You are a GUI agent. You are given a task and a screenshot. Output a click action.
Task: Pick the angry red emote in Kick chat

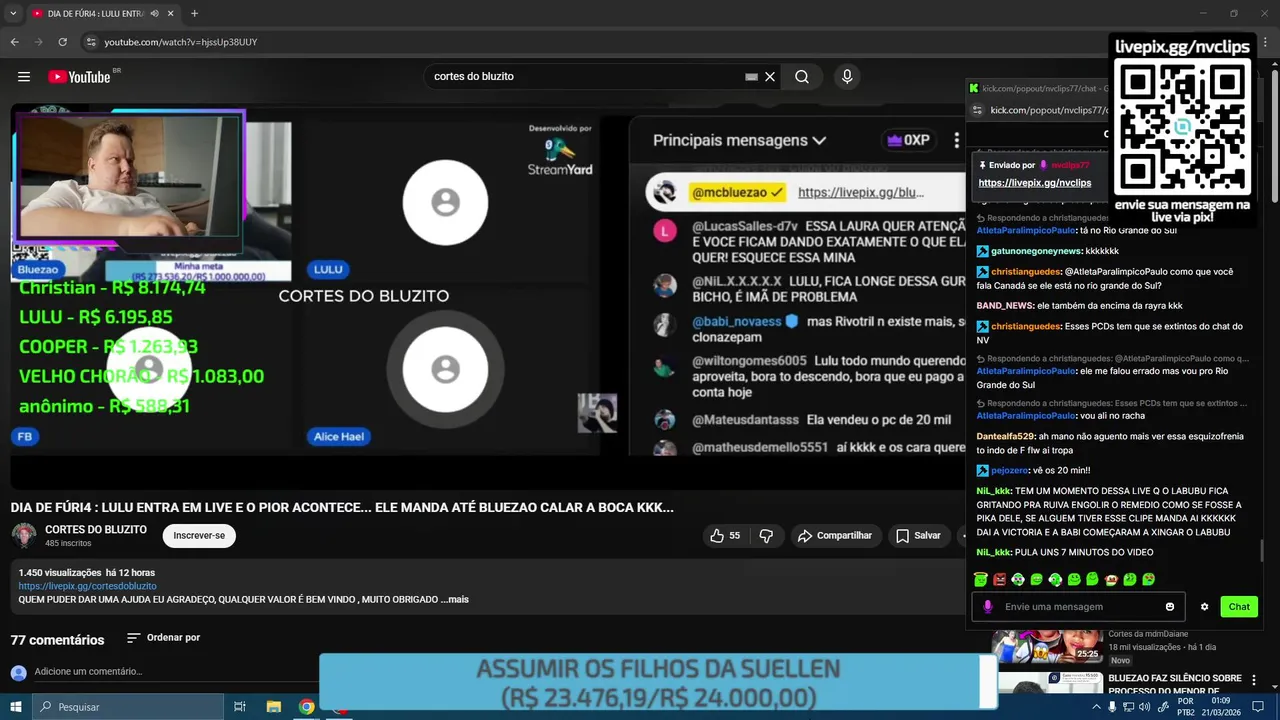(1000, 580)
